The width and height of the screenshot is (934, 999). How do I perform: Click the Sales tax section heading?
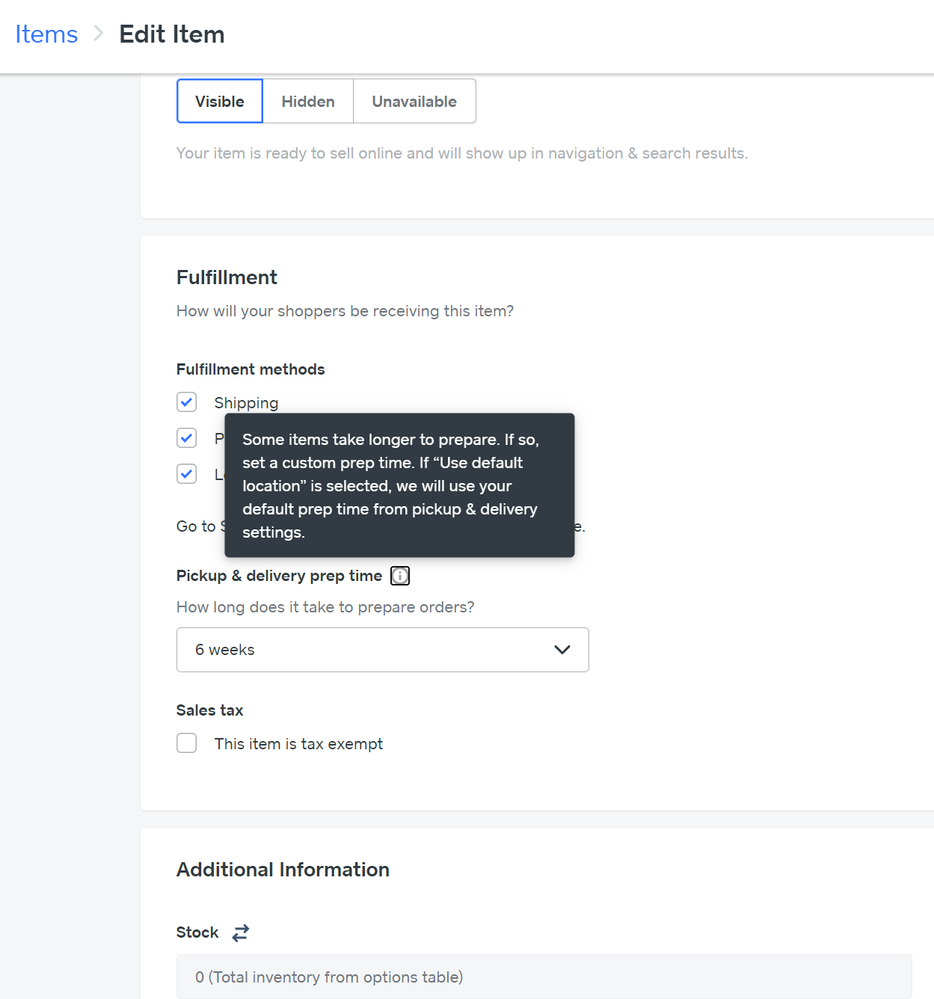tap(209, 709)
